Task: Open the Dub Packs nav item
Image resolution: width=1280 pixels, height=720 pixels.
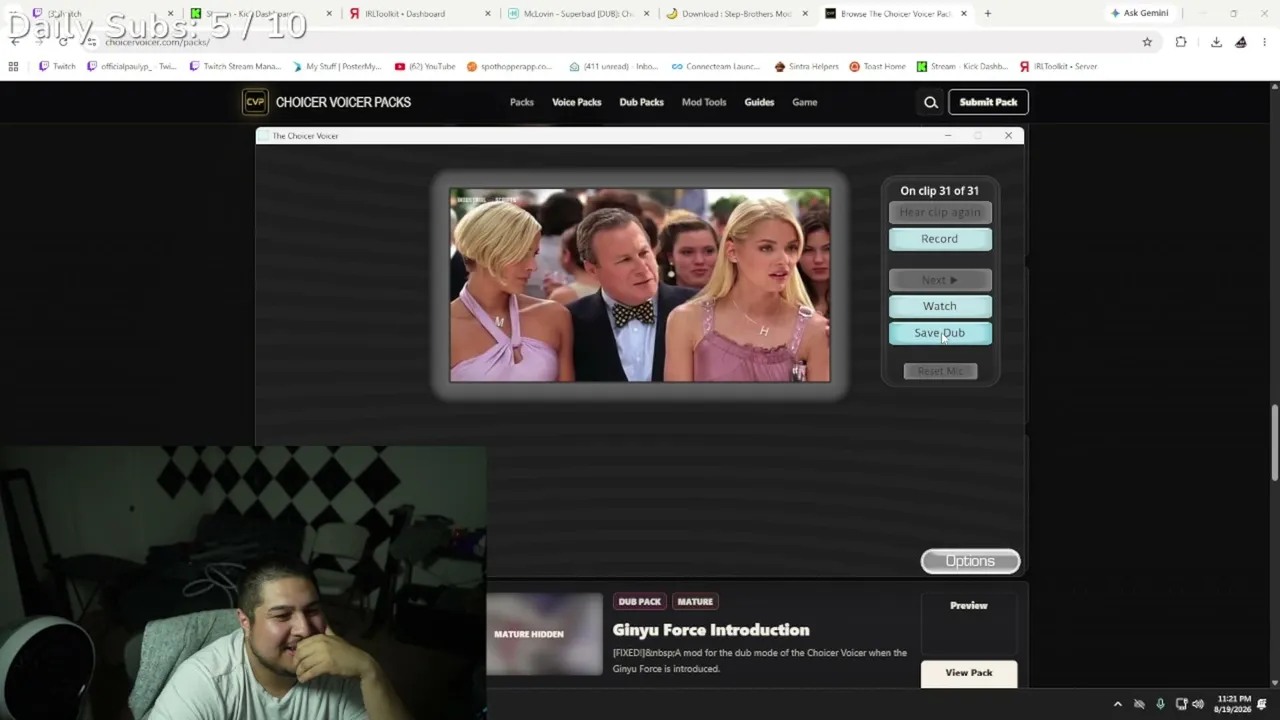Action: 642,102
